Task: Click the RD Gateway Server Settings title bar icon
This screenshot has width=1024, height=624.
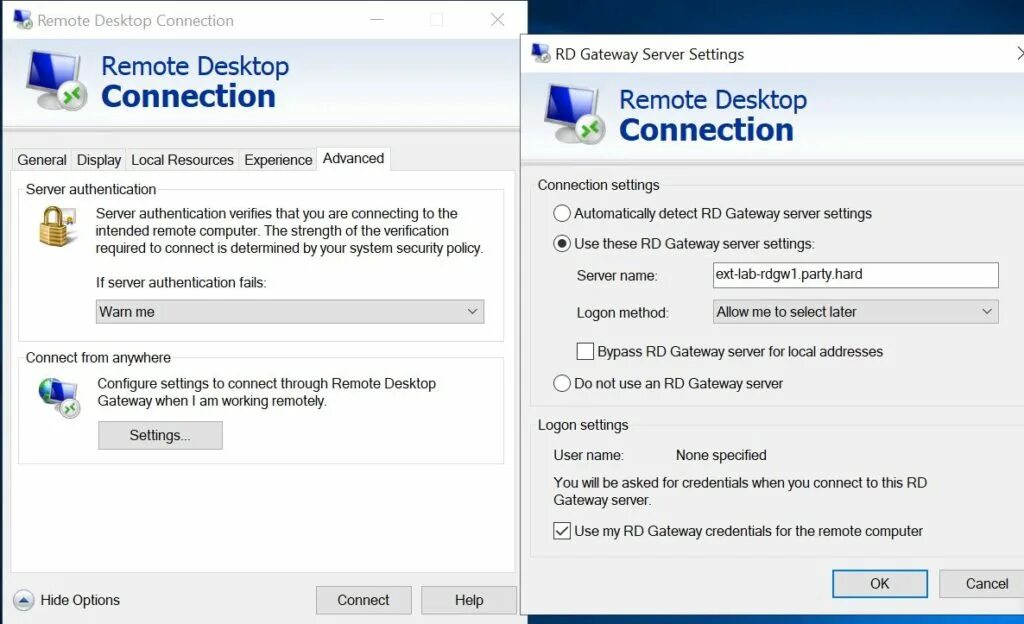Action: click(x=541, y=54)
